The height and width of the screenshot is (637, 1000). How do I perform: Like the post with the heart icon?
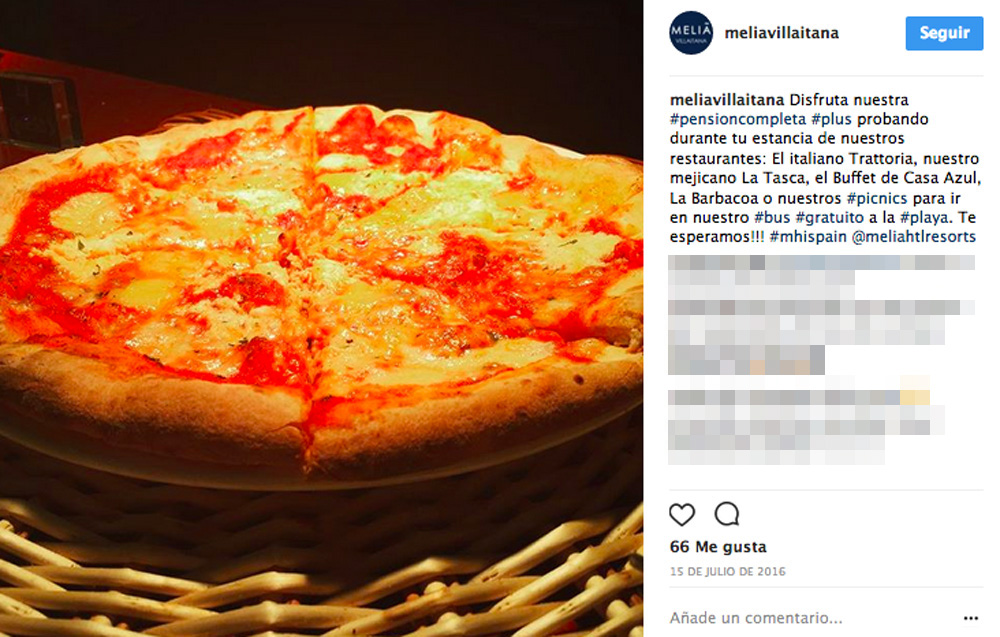pyautogui.click(x=682, y=515)
